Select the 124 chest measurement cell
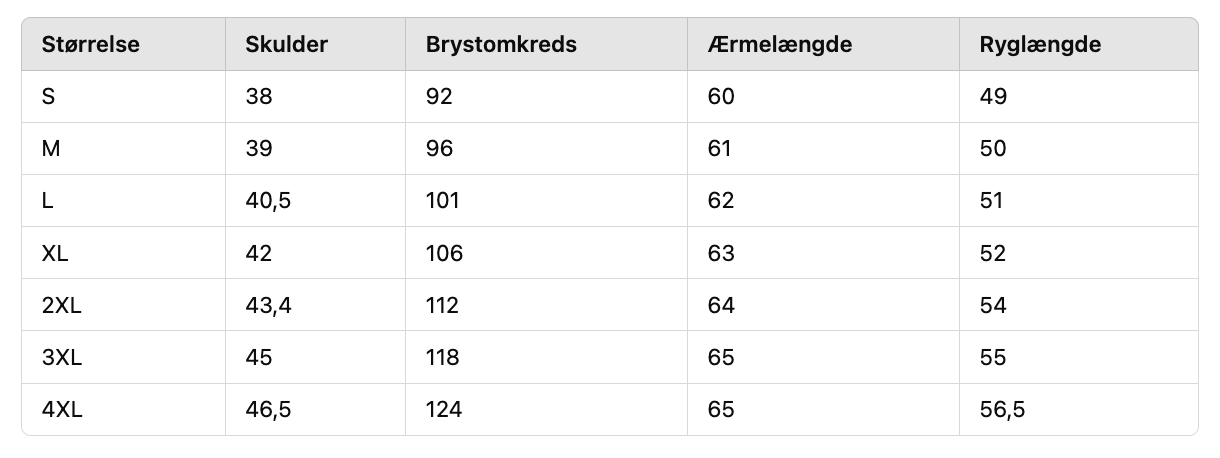This screenshot has width=1220, height=458. (444, 409)
